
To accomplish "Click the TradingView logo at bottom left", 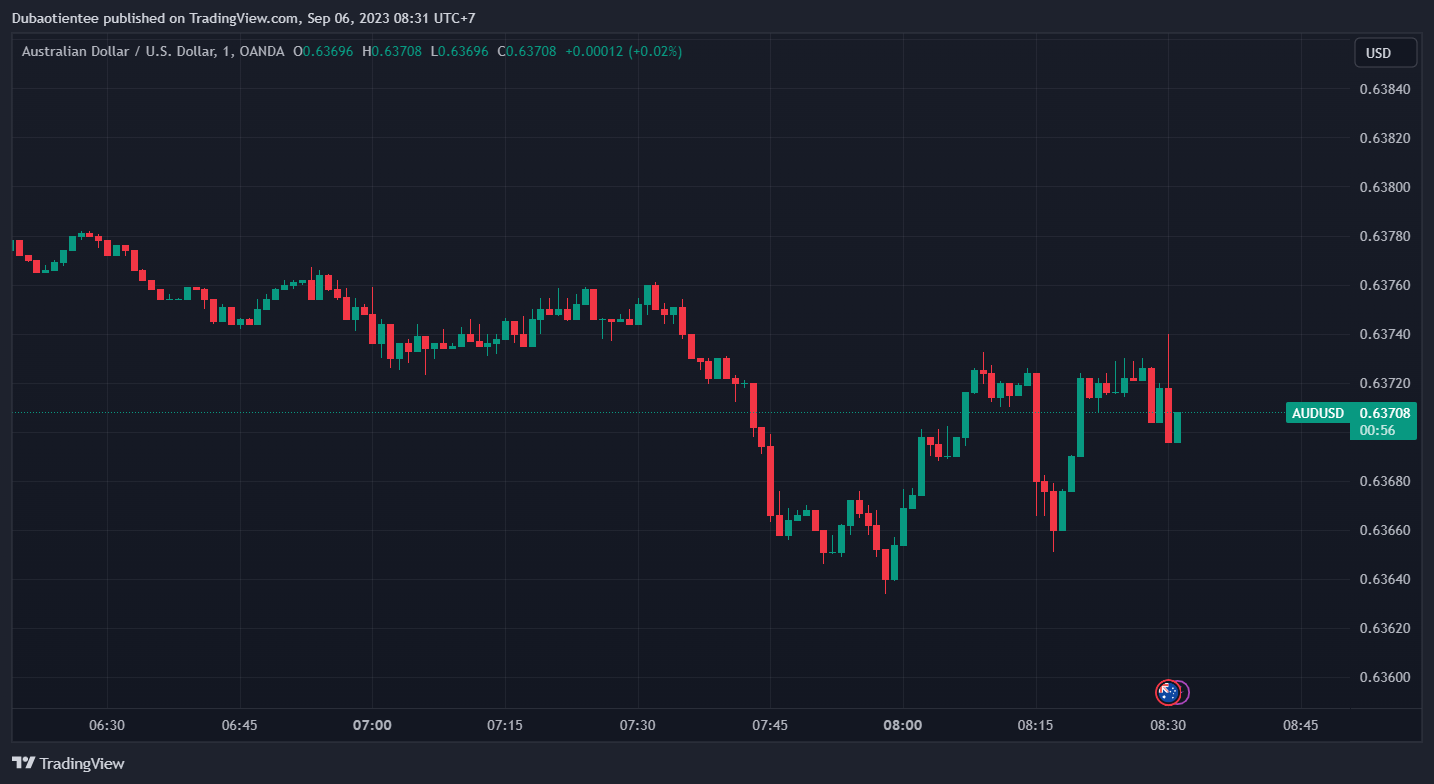I will click(69, 763).
